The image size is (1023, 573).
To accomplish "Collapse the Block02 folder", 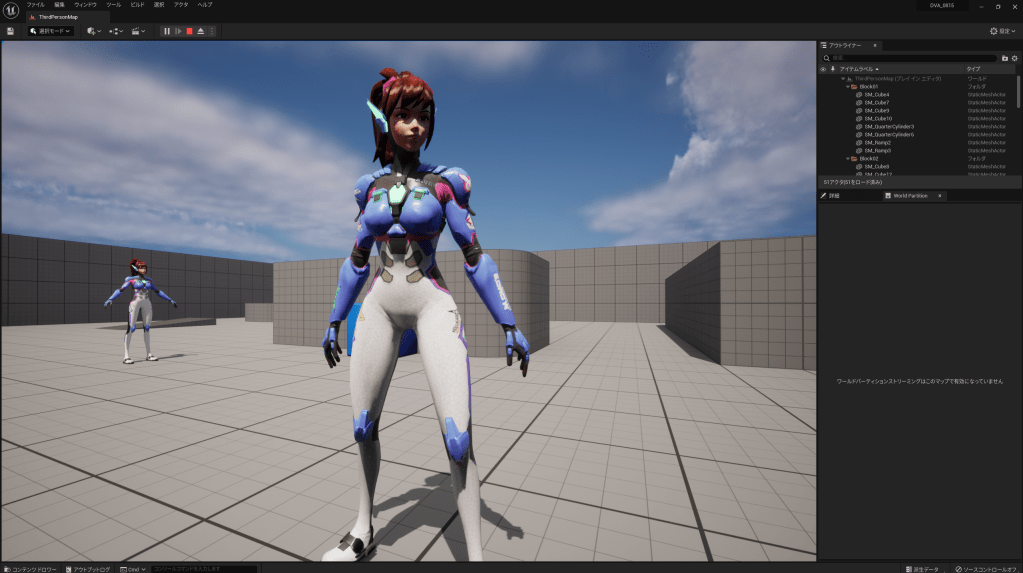I will point(847,159).
